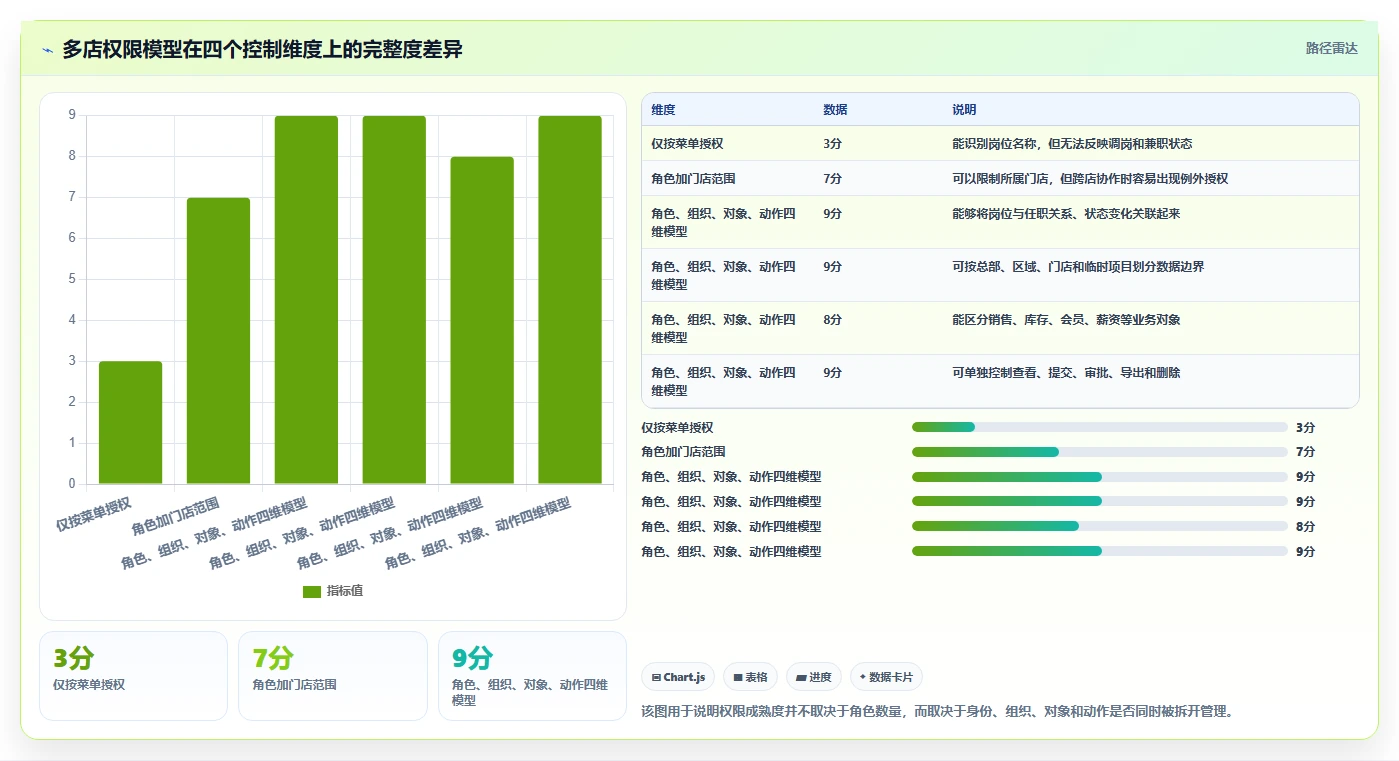Screen dimensions: 1399x761
Task: Click the 说明 column header
Action: pos(964,110)
